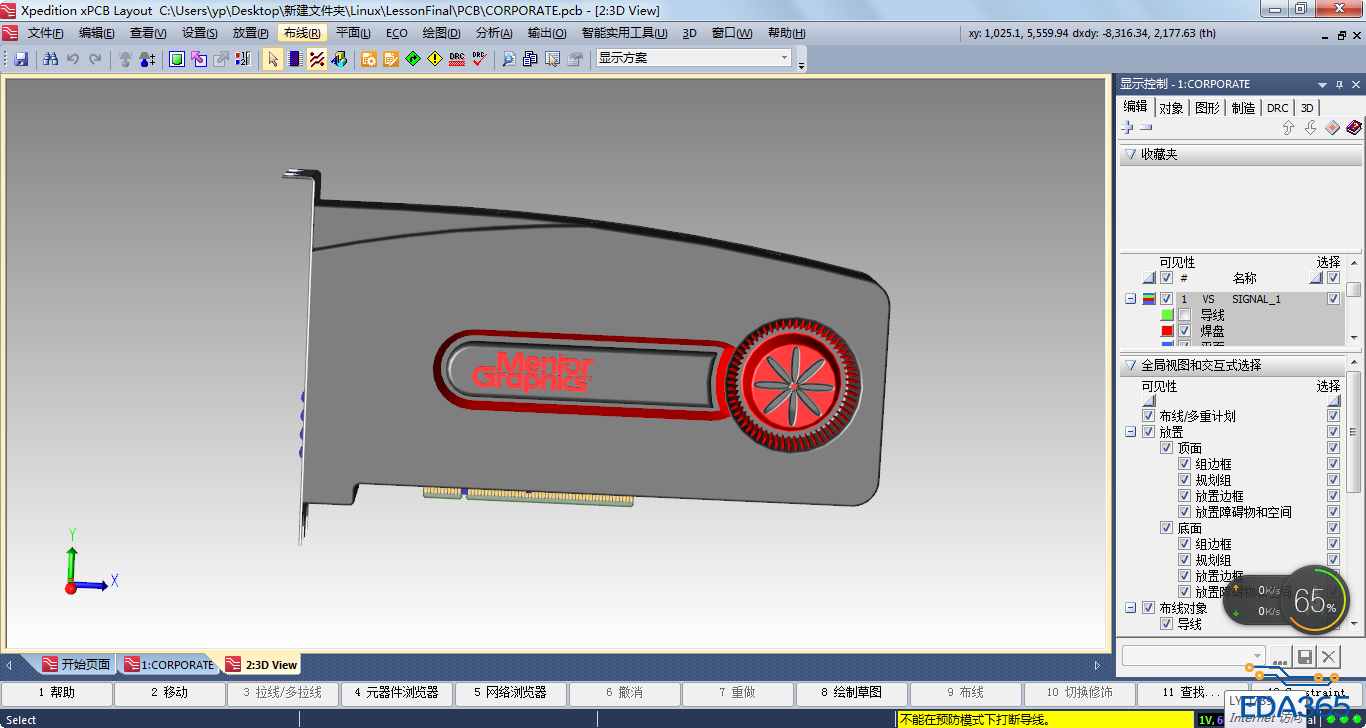The image size is (1366, 728).
Task: Click the DRC red checkmark icon
Action: point(479,59)
